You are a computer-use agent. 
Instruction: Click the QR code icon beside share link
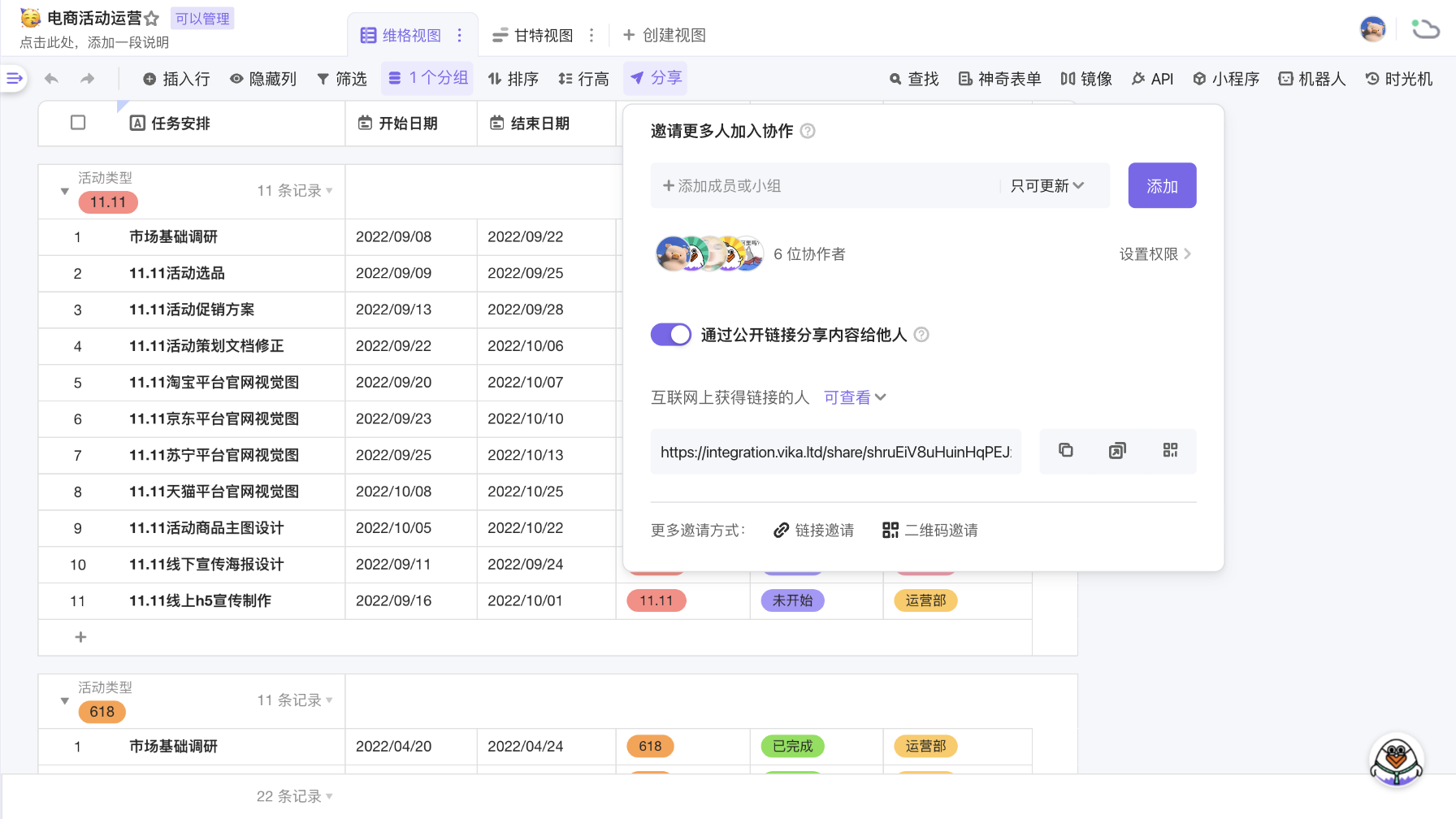click(1170, 451)
